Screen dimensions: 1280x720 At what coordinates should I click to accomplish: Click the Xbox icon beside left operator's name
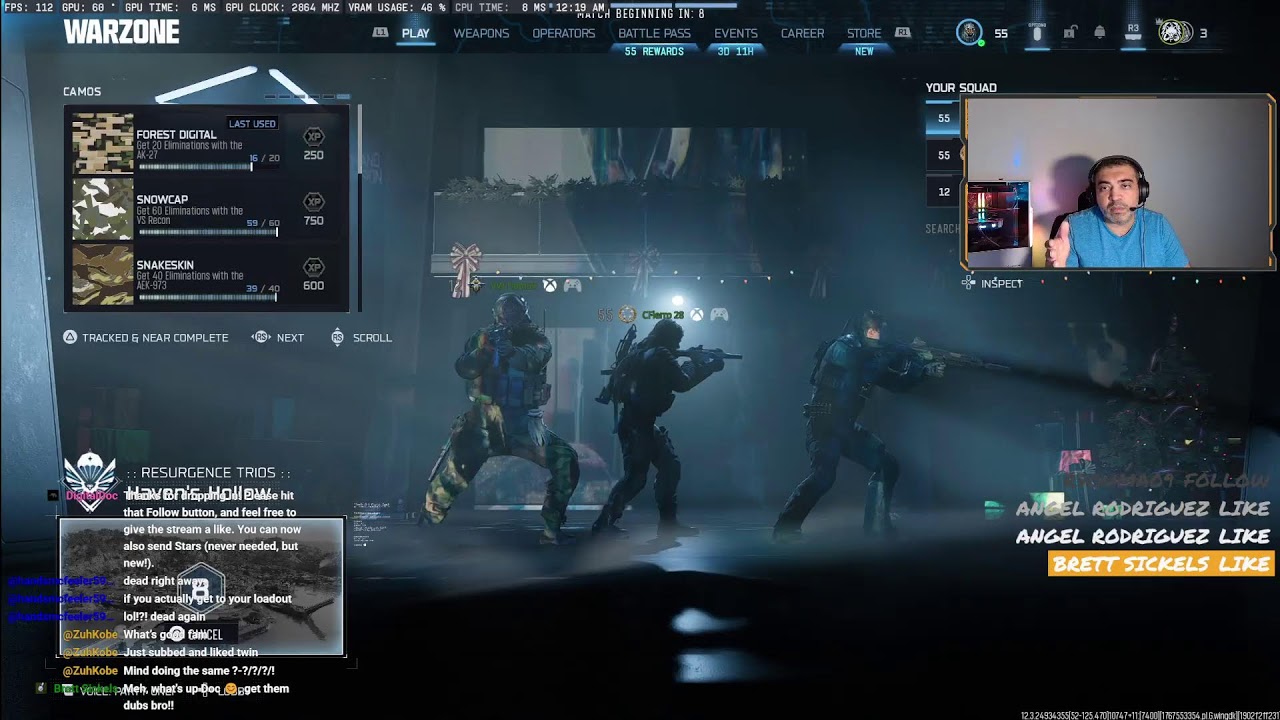coord(550,286)
